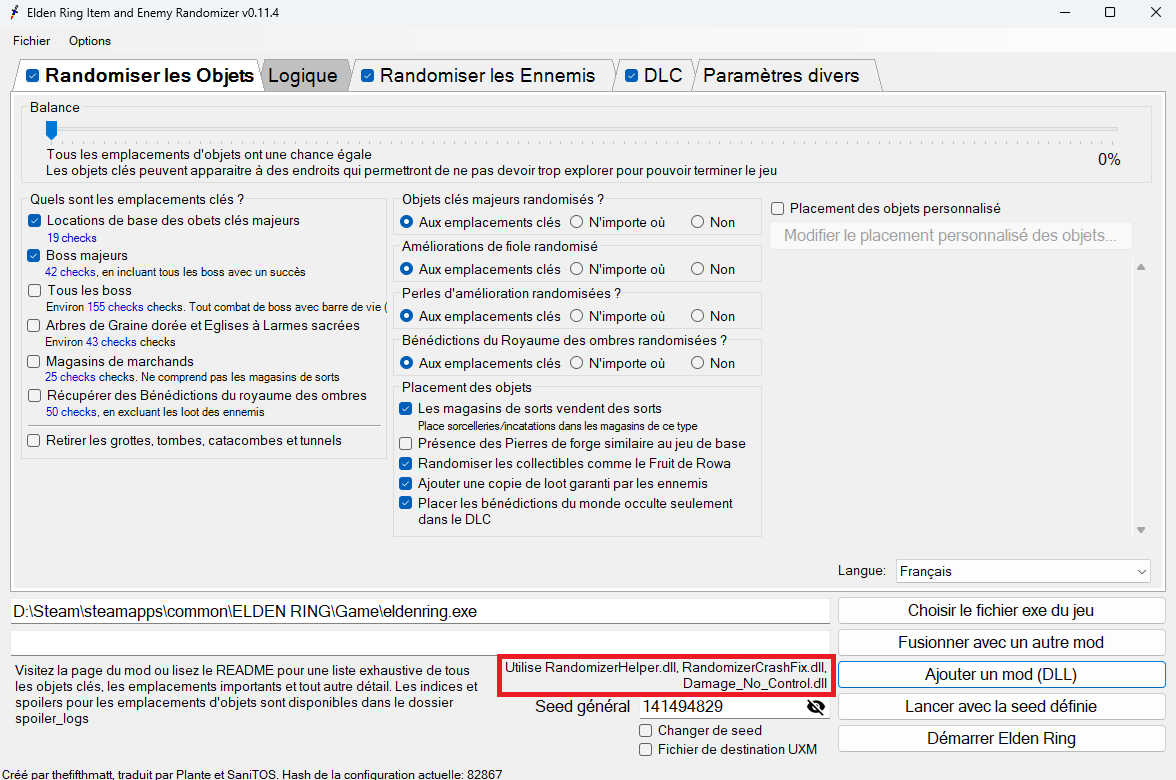Click the 43 checks link
1176x780 pixels.
[111, 342]
